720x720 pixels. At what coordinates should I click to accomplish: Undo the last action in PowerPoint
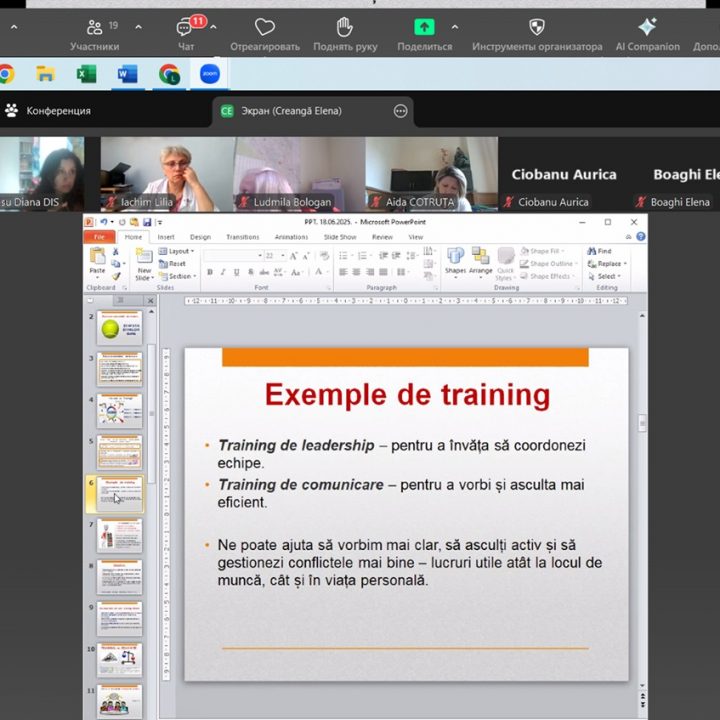[x=104, y=222]
